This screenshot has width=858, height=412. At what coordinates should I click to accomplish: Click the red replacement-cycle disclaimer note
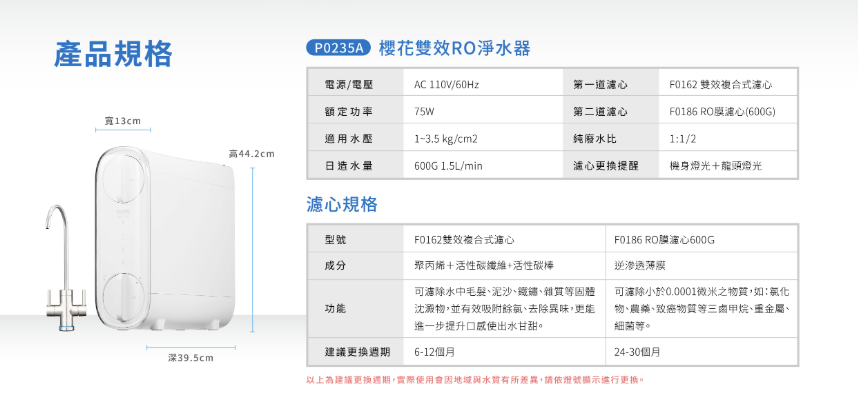[475, 380]
